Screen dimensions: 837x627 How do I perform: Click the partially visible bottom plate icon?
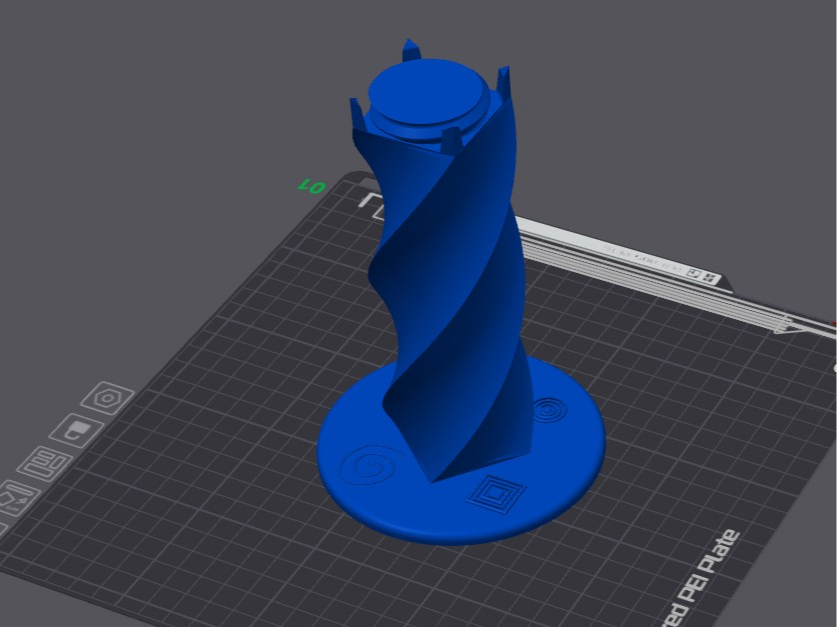pyautogui.click(x=3, y=529)
